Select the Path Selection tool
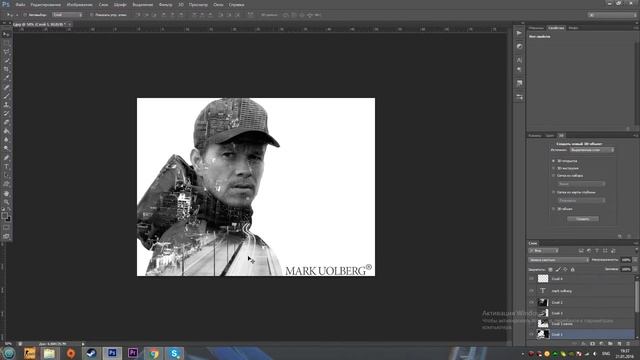 click(6, 176)
